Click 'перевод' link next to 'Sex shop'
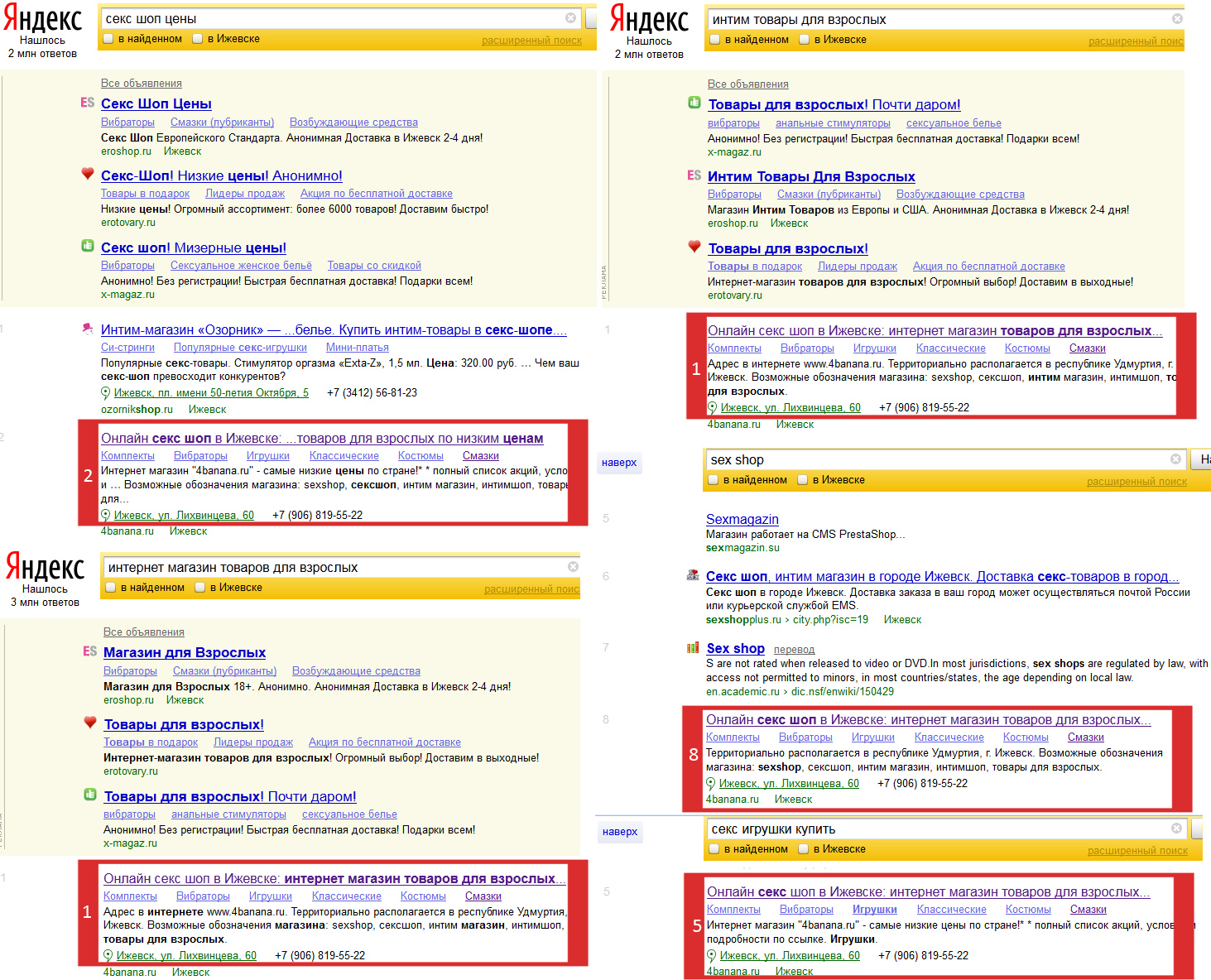Image resolution: width=1211 pixels, height=980 pixels. pyautogui.click(x=794, y=650)
